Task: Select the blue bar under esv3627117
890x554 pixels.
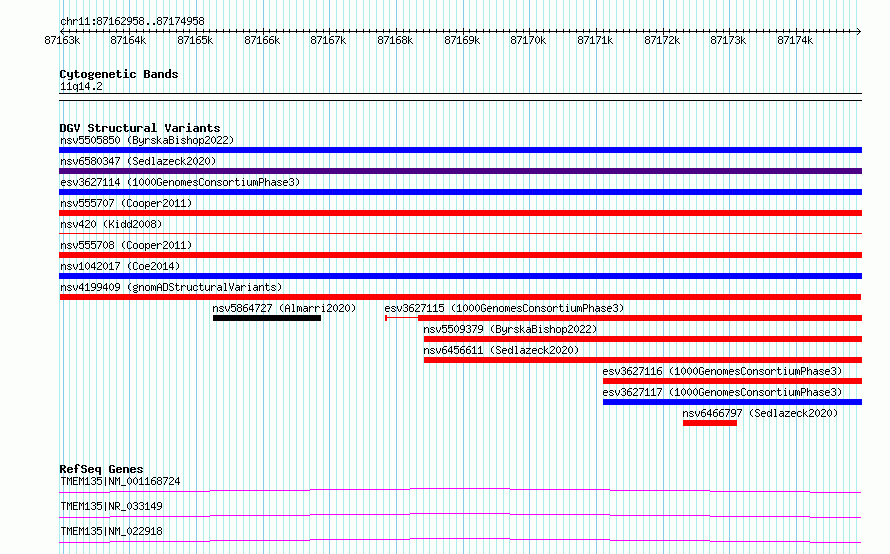Action: (x=732, y=402)
